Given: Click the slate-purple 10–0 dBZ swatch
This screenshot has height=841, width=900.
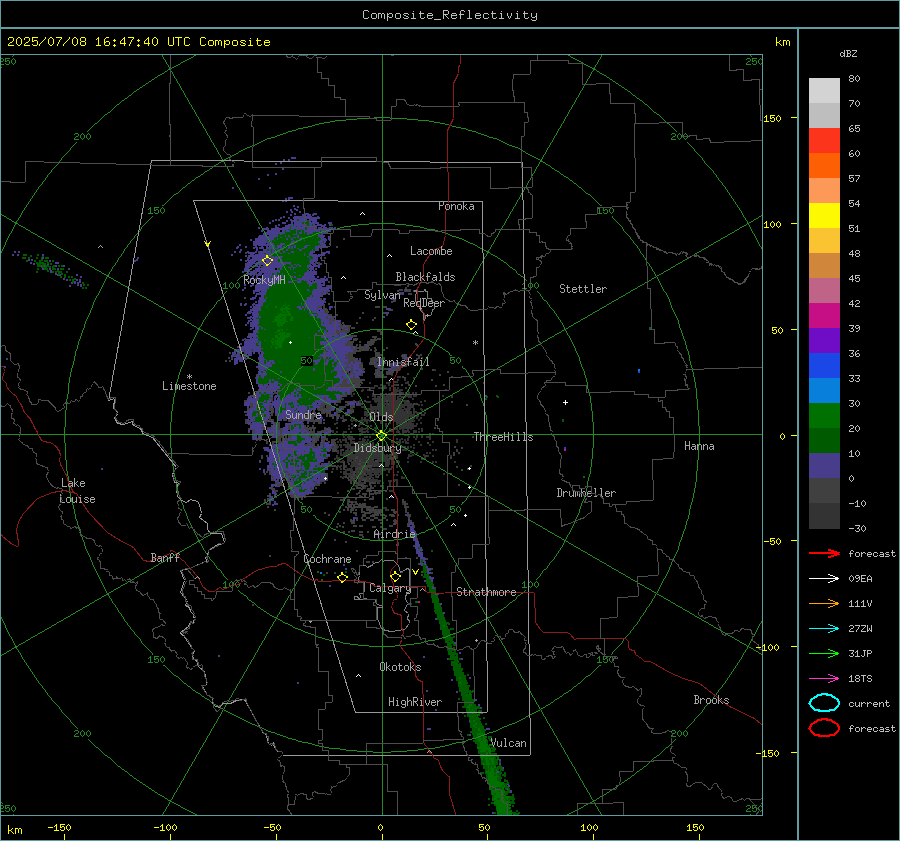Looking at the screenshot, I should pyautogui.click(x=824, y=466).
